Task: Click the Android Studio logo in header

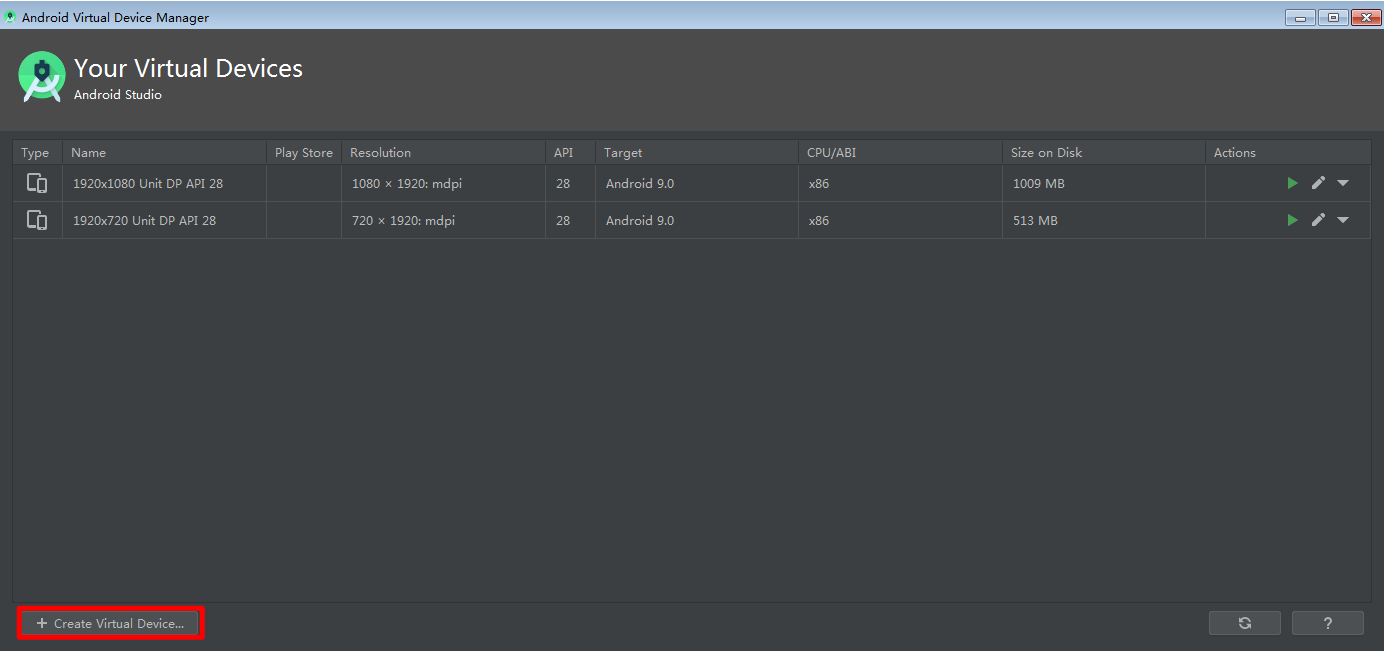Action: coord(42,76)
